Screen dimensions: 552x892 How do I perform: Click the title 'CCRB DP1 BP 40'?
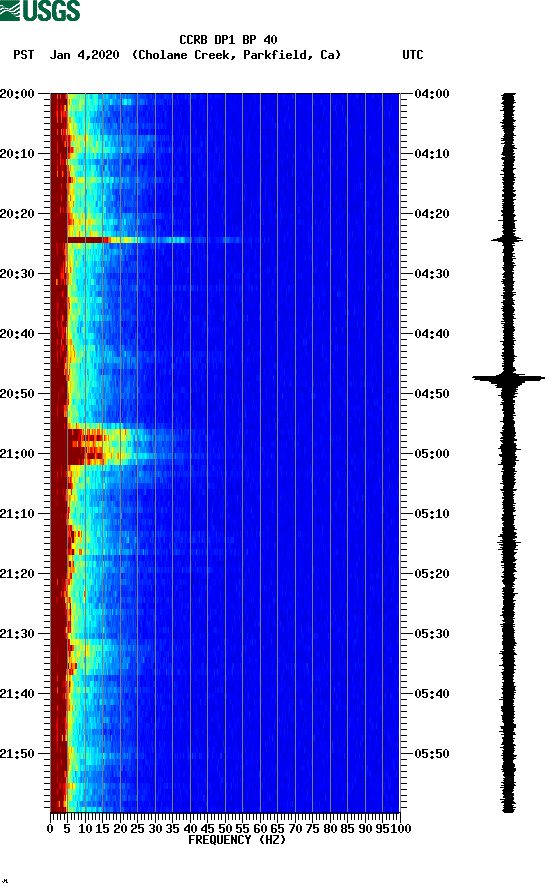pos(228,40)
